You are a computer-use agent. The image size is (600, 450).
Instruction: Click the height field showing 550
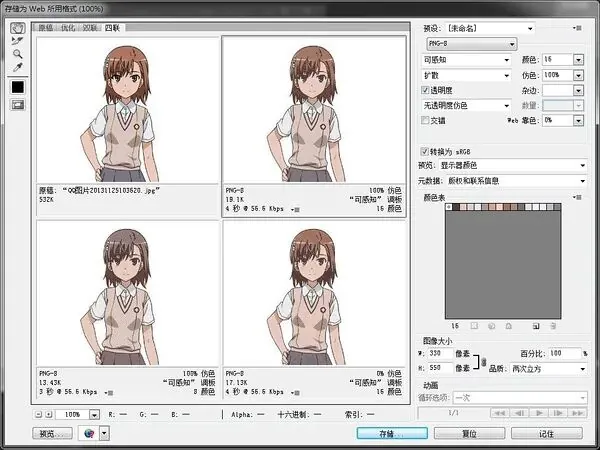click(440, 368)
